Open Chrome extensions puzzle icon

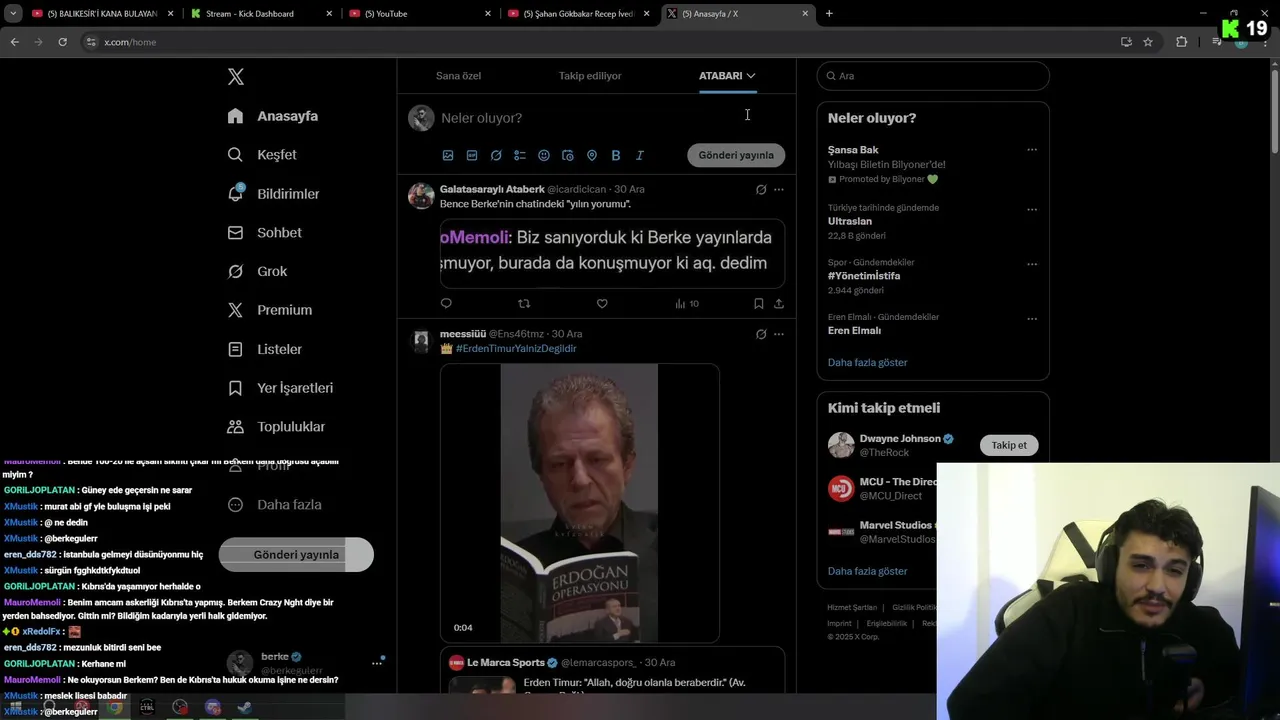coord(1181,42)
